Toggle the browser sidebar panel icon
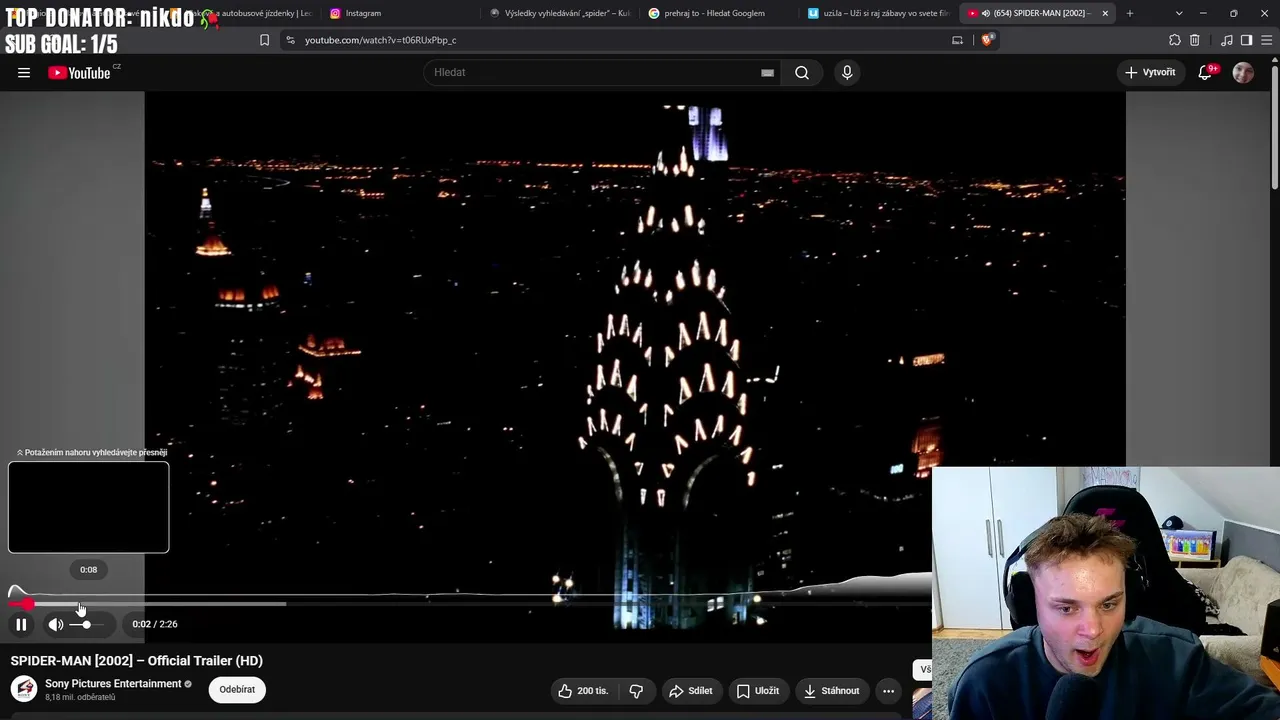 1246,40
